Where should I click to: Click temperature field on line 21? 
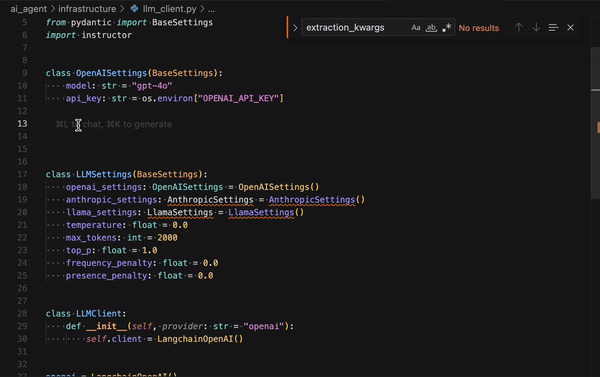click(94, 225)
